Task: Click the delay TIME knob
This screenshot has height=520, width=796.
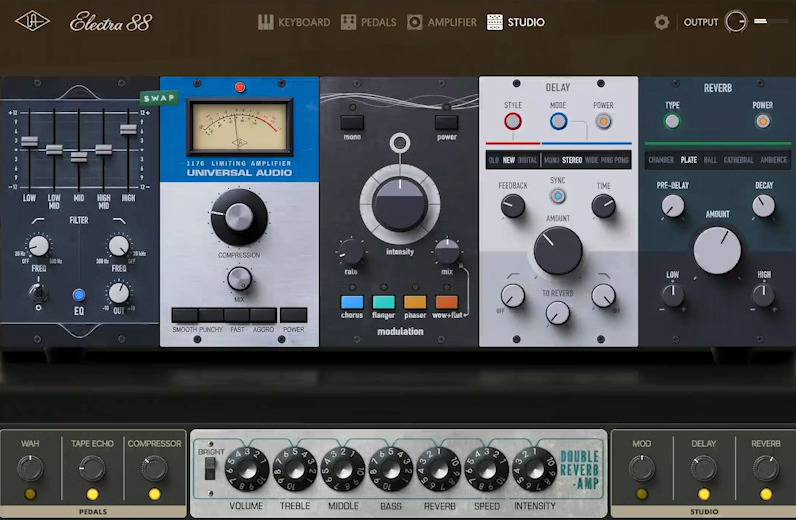Action: pyautogui.click(x=604, y=206)
